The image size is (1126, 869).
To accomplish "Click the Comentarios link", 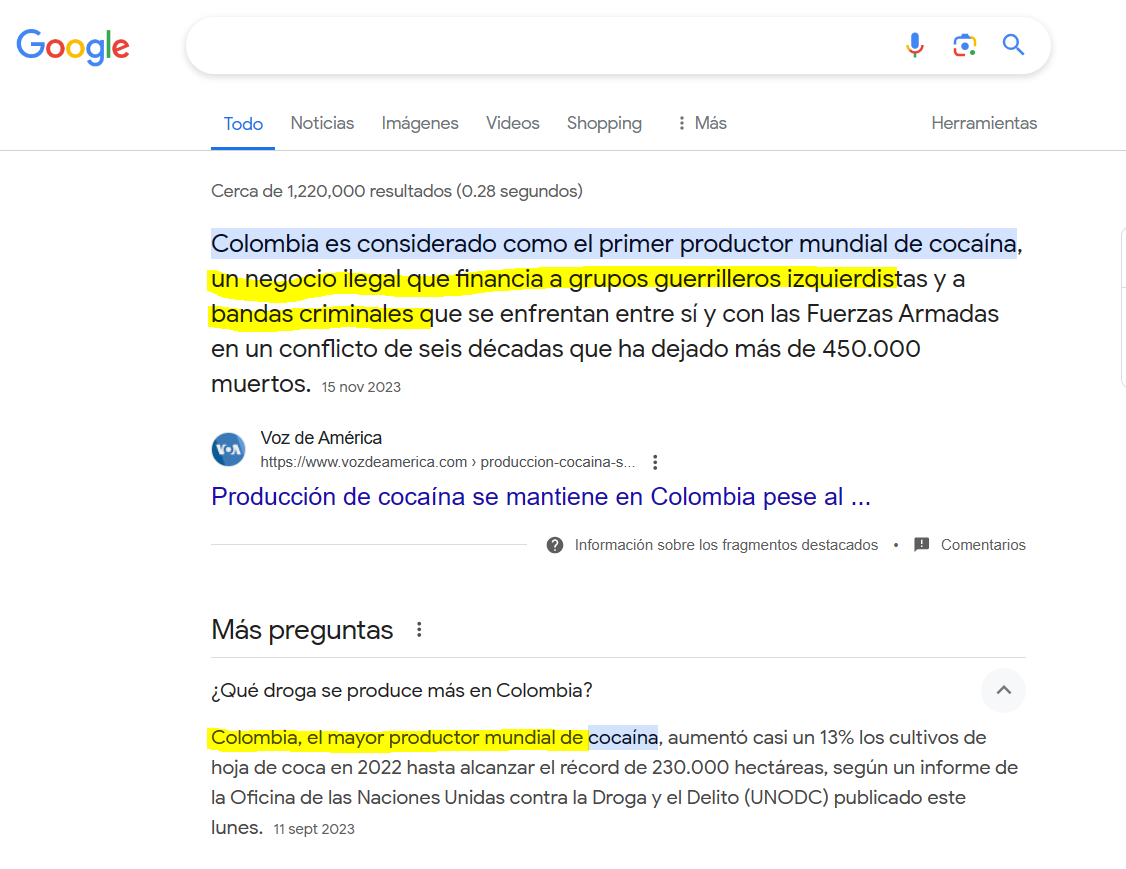I will tap(982, 545).
